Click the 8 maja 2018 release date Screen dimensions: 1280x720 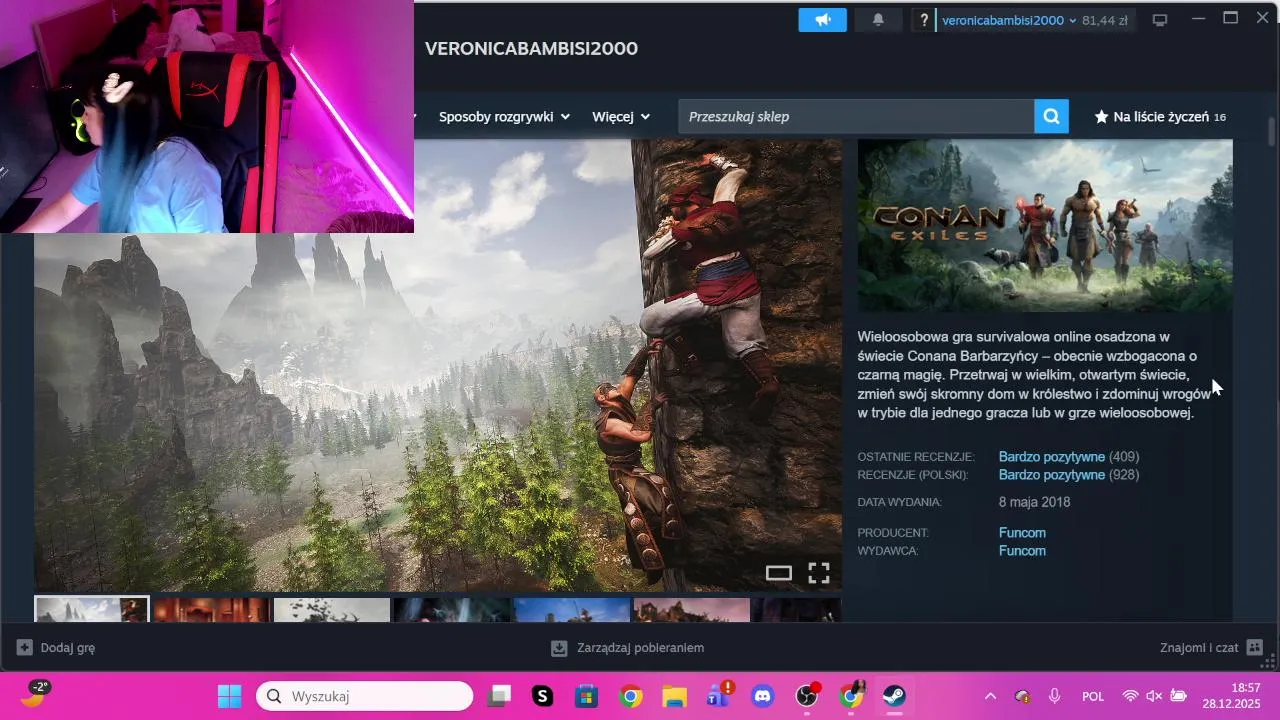(1034, 502)
